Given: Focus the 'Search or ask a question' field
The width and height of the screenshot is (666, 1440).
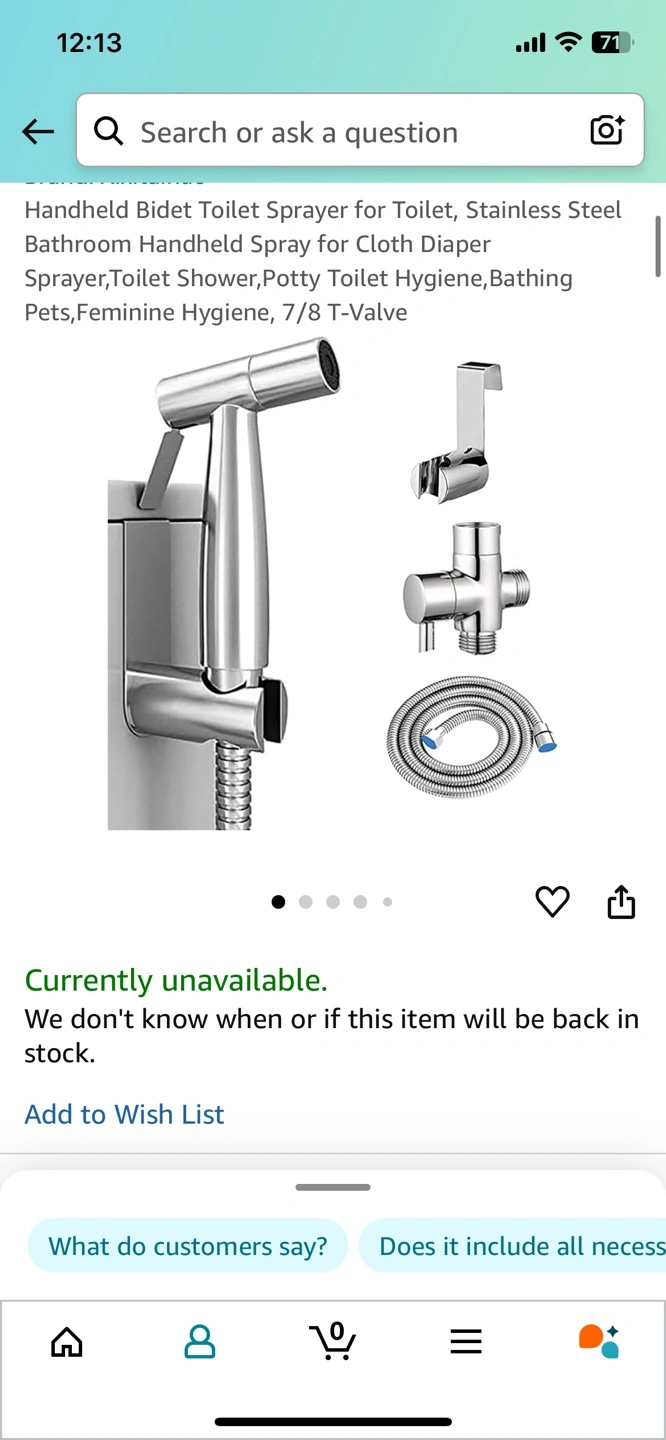Looking at the screenshot, I should point(360,130).
